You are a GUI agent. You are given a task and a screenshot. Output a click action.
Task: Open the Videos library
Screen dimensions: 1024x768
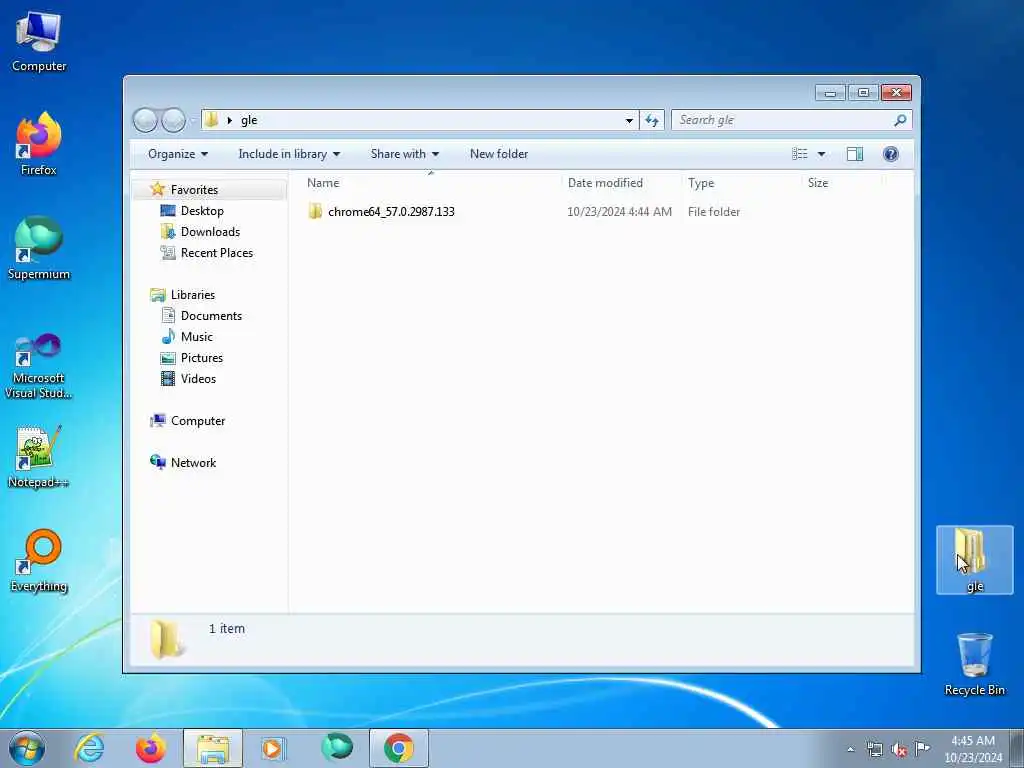[198, 379]
